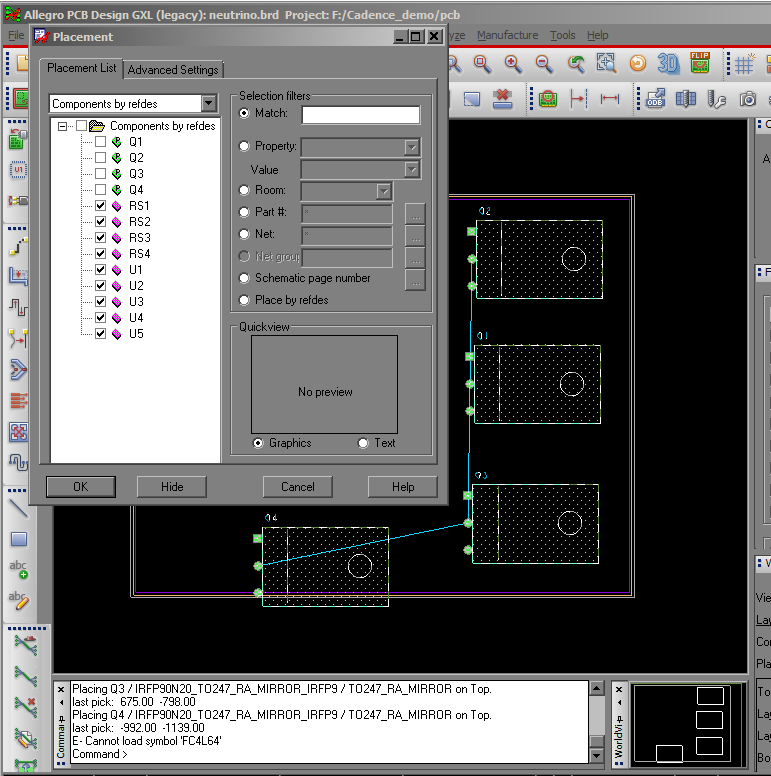Toggle the grid display icon
The width and height of the screenshot is (771, 776).
pyautogui.click(x=745, y=64)
